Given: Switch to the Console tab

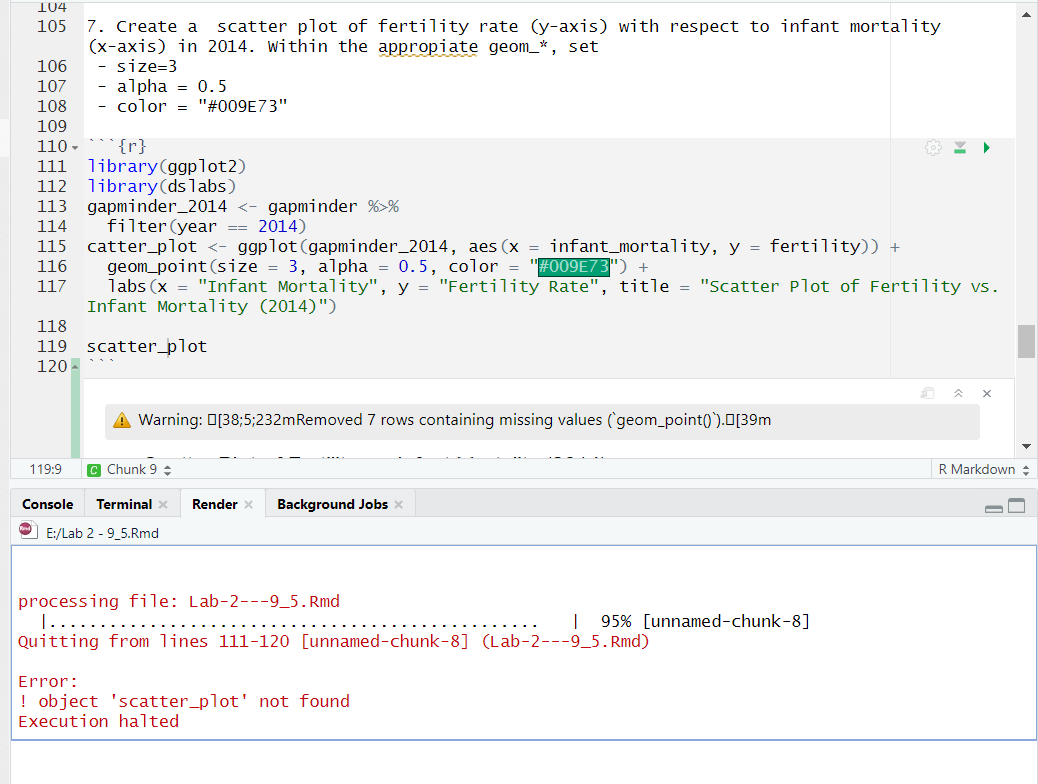Looking at the screenshot, I should (48, 505).
